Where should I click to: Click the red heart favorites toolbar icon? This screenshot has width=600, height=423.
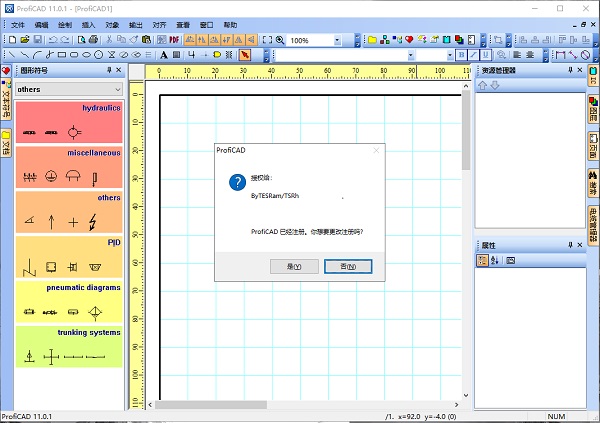(409, 40)
